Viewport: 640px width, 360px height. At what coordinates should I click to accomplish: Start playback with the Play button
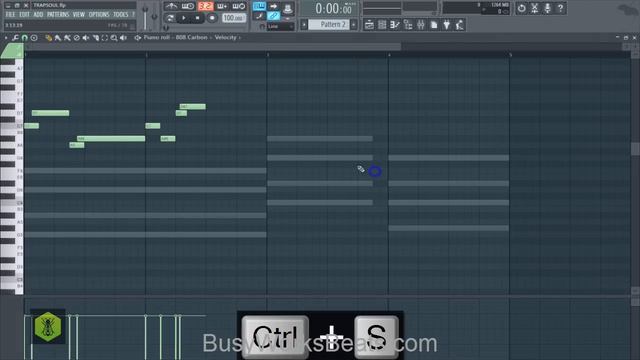pyautogui.click(x=184, y=18)
